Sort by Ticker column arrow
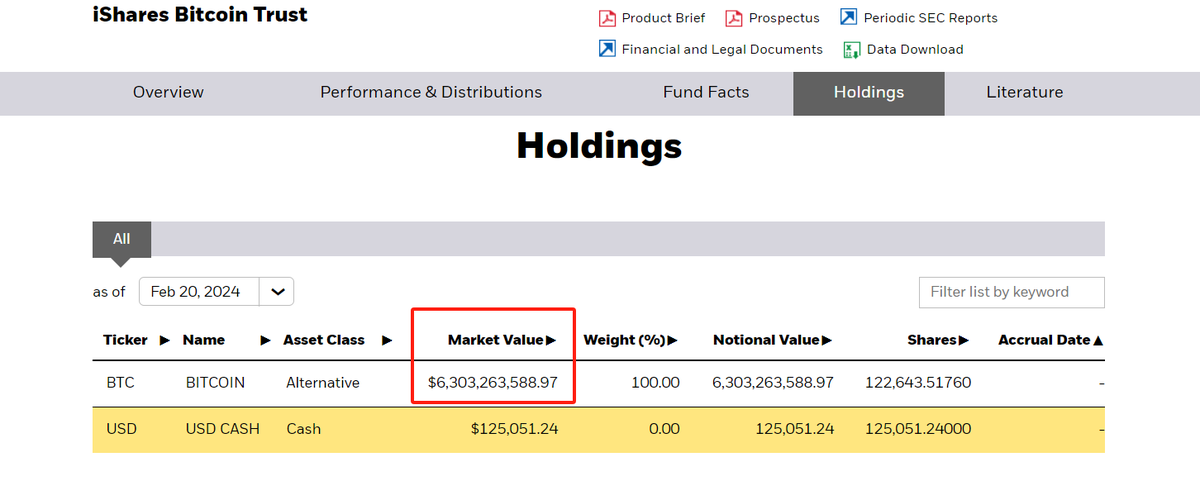Viewport: 1200px width, 481px height. (165, 340)
